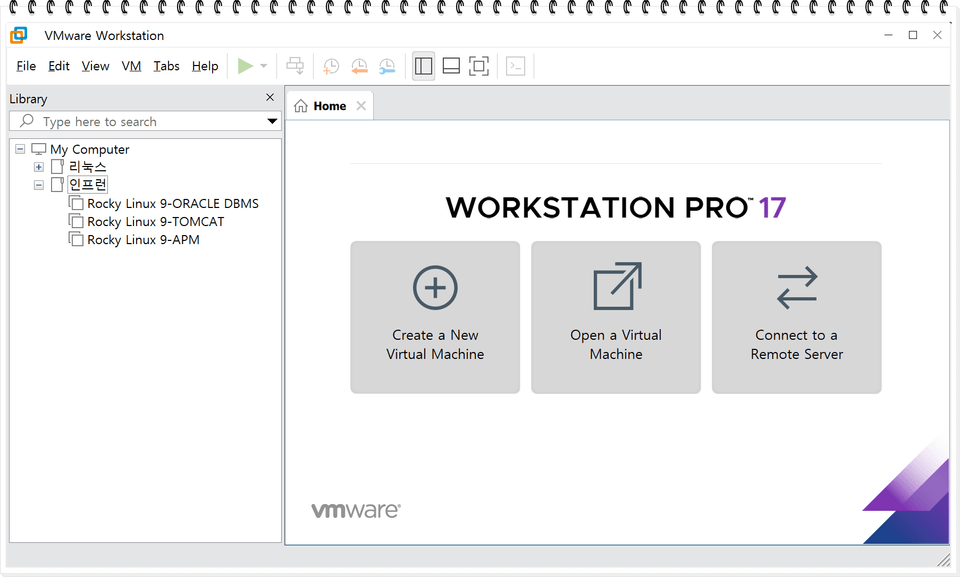
Task: Click the house icon on the Home tab
Action: (x=301, y=104)
